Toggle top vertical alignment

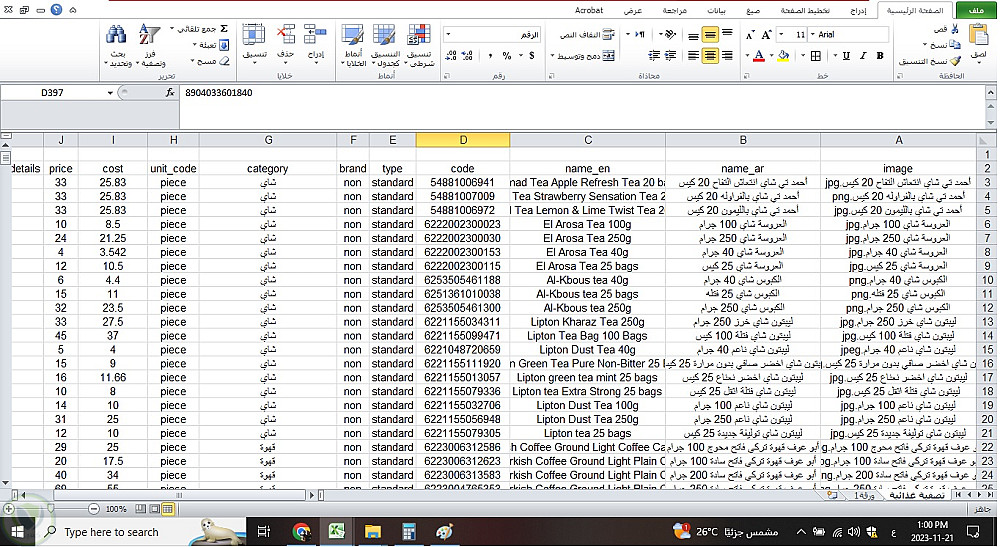coord(726,33)
